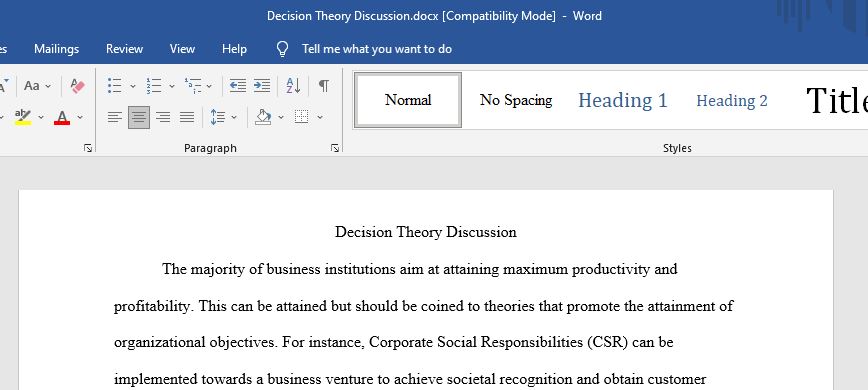Open the Review tab

coord(125,49)
